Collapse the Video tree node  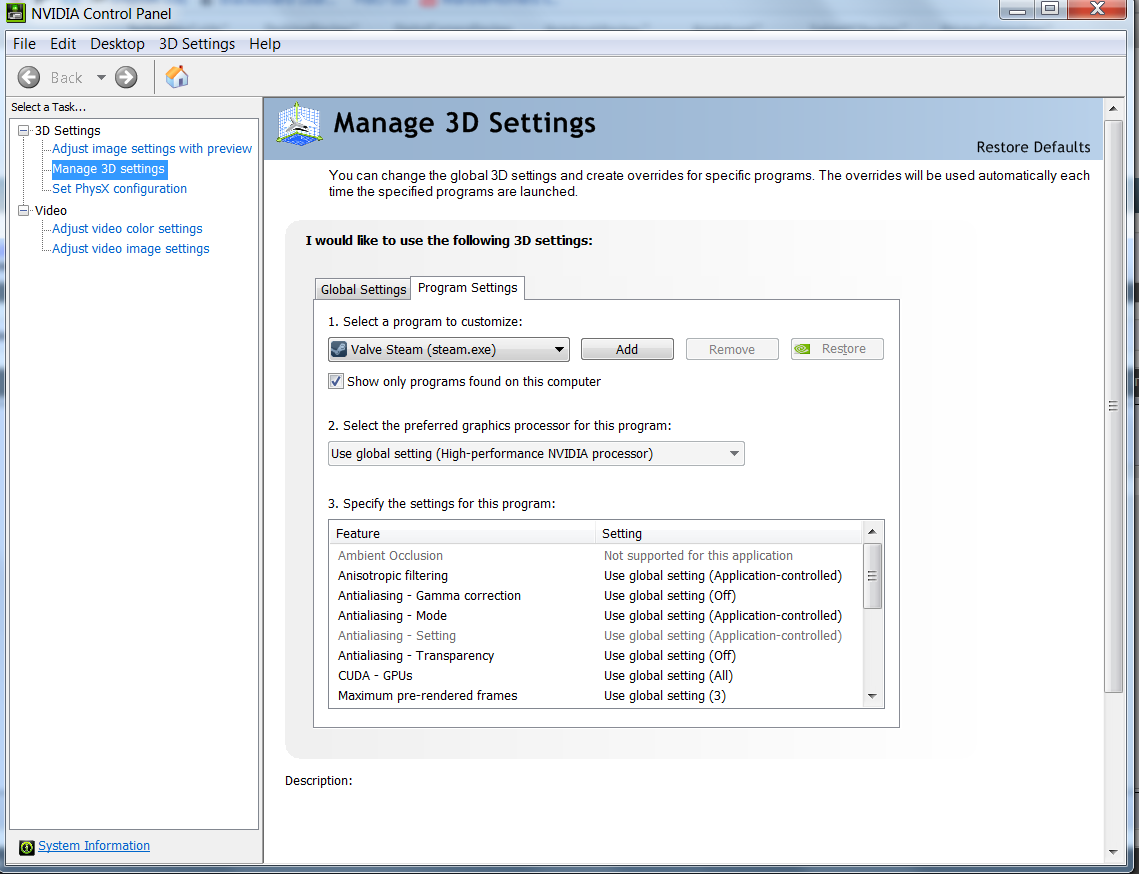(24, 211)
